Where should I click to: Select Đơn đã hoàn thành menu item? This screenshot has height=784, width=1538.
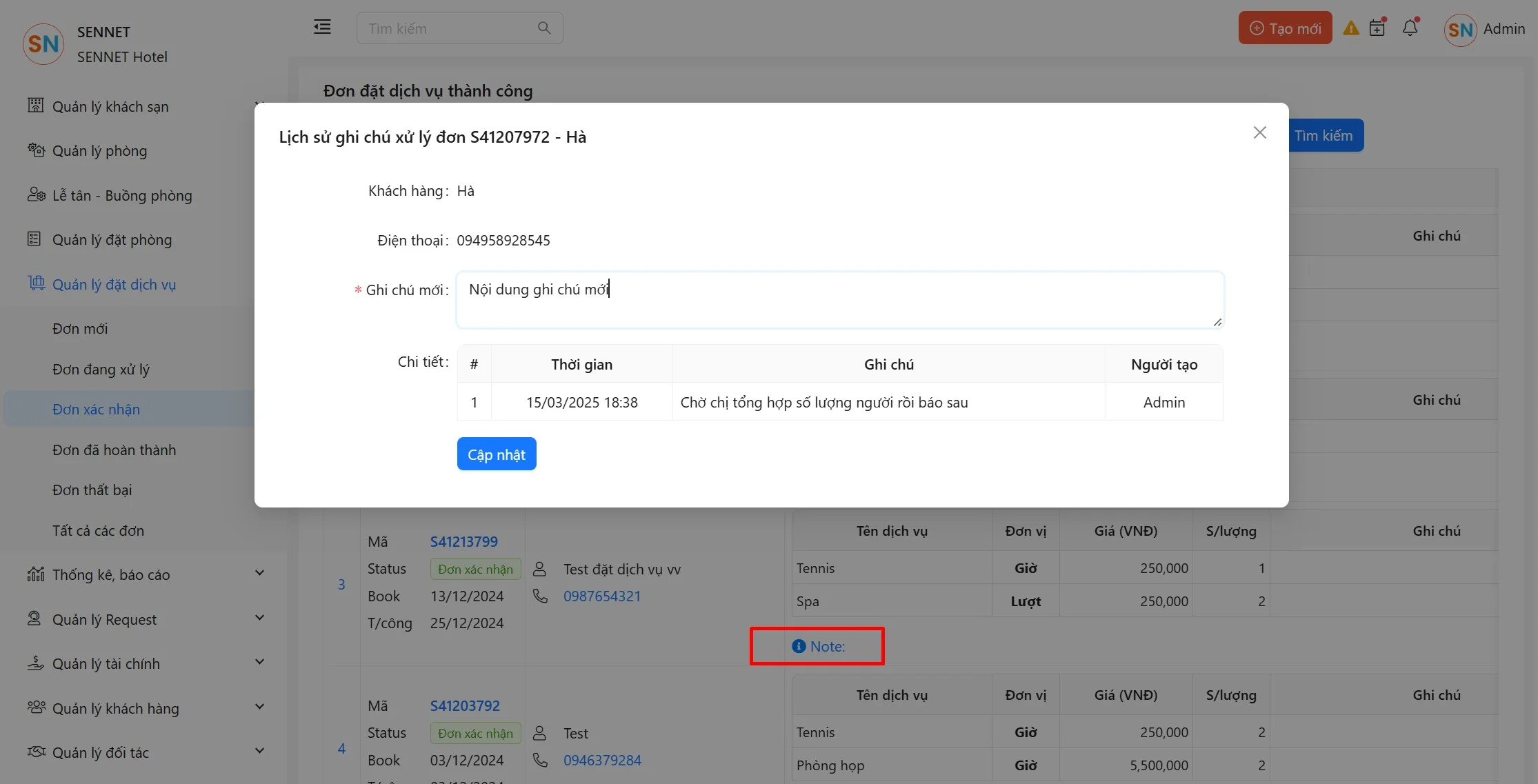[x=114, y=450]
